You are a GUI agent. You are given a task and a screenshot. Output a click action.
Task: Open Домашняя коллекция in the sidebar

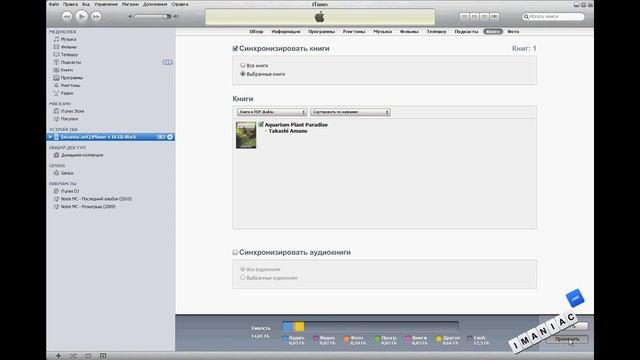tap(82, 155)
